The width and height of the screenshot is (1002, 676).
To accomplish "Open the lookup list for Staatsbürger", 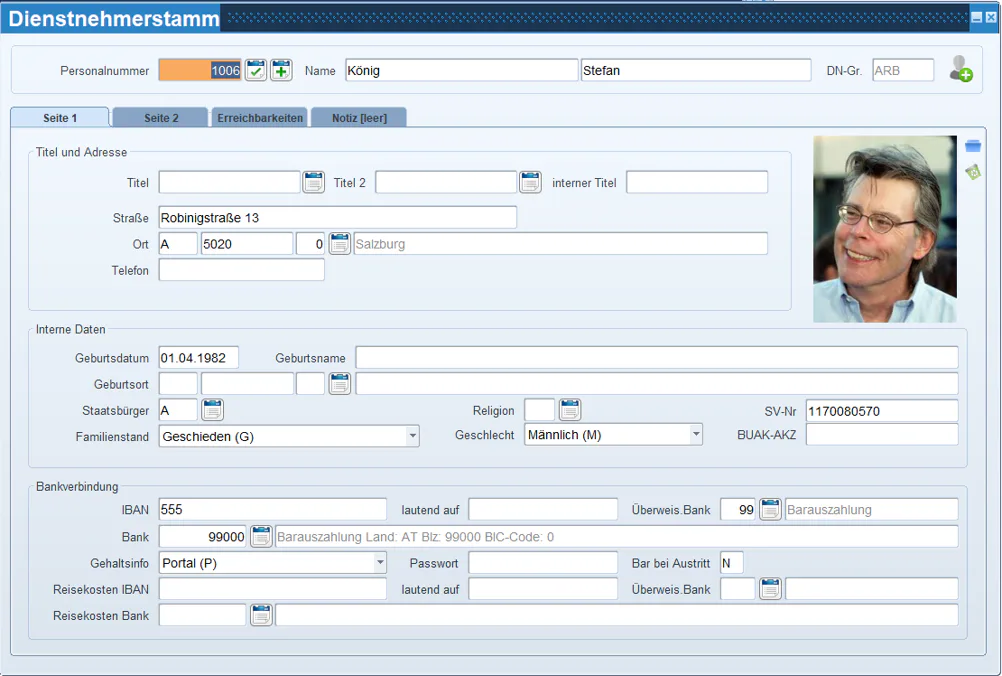I will point(212,410).
